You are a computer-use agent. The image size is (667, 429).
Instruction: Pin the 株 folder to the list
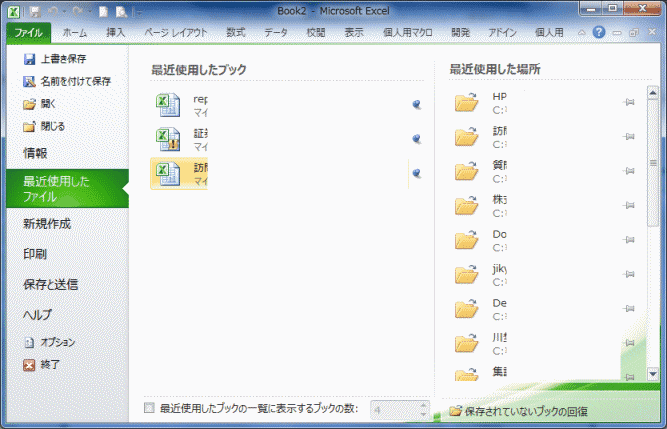tap(629, 205)
